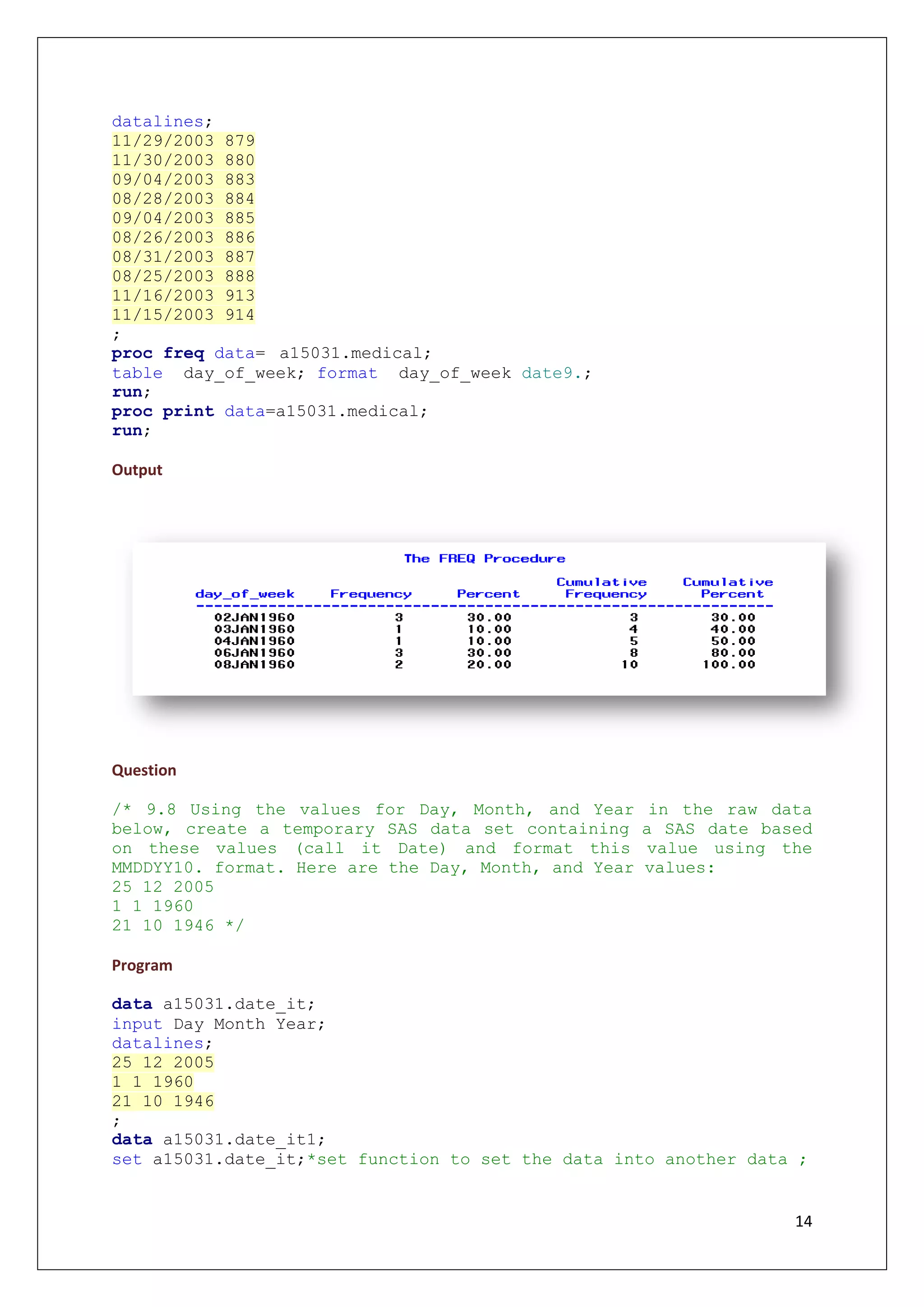Click the day_of_week column header

point(245,594)
